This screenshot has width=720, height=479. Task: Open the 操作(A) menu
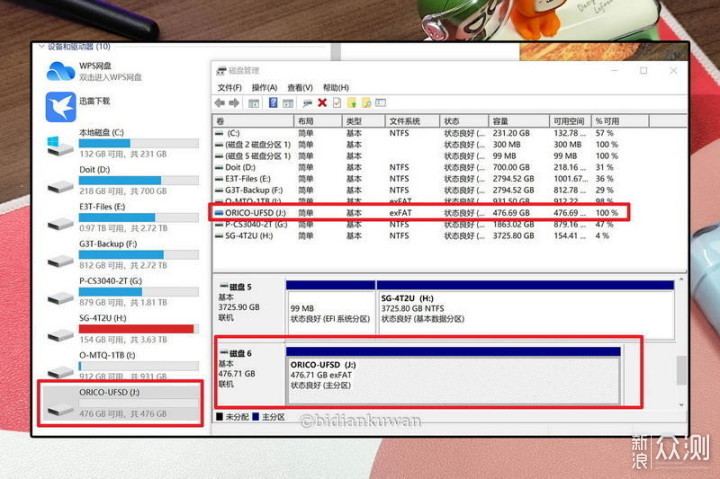[264, 87]
